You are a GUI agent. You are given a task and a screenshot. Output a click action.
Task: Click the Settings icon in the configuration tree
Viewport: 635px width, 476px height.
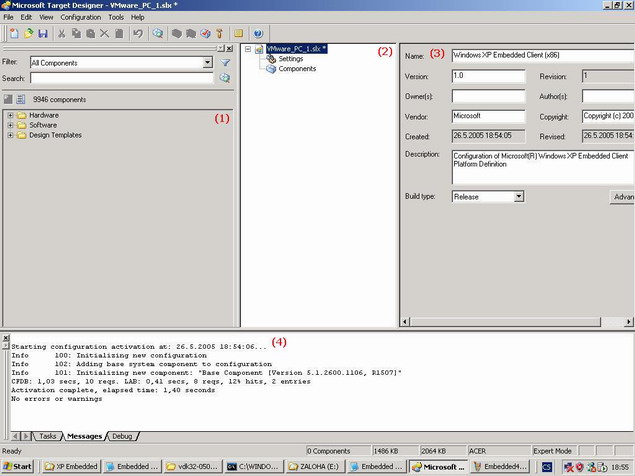click(271, 59)
